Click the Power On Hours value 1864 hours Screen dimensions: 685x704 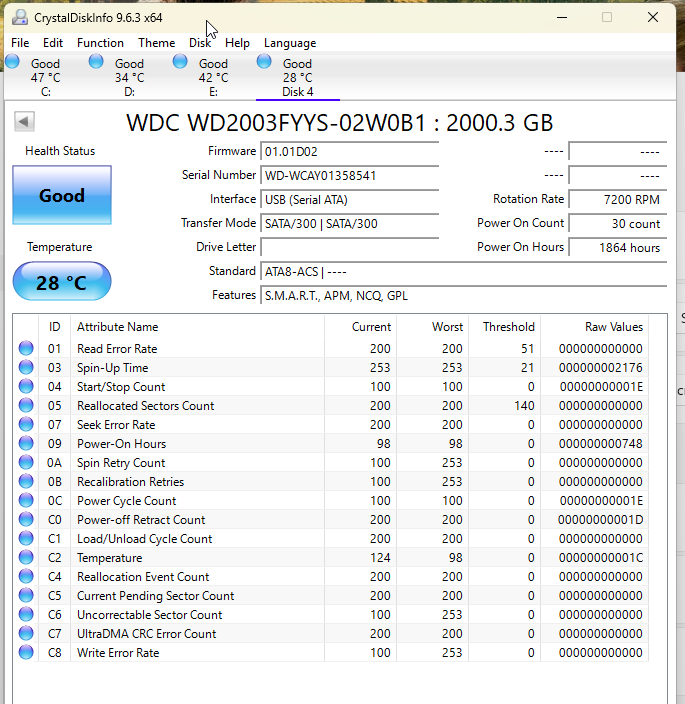(x=618, y=247)
